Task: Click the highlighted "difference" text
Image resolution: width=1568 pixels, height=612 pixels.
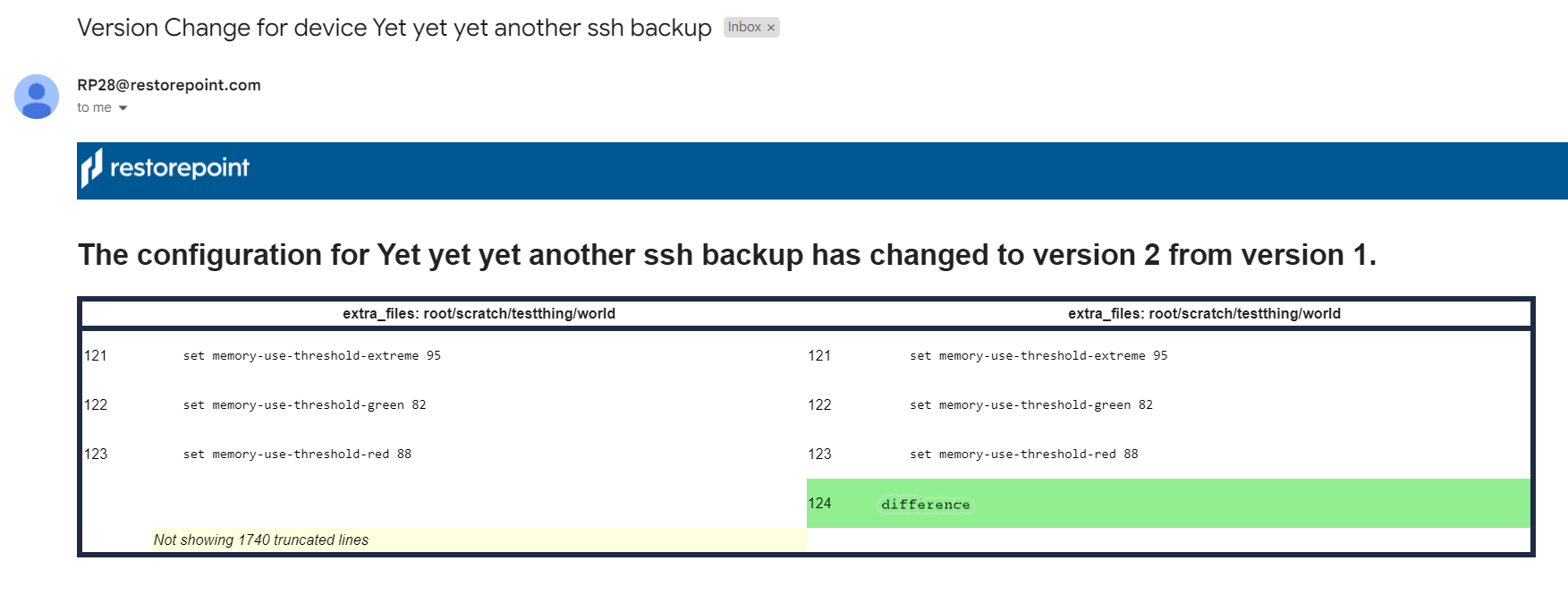Action: point(925,505)
